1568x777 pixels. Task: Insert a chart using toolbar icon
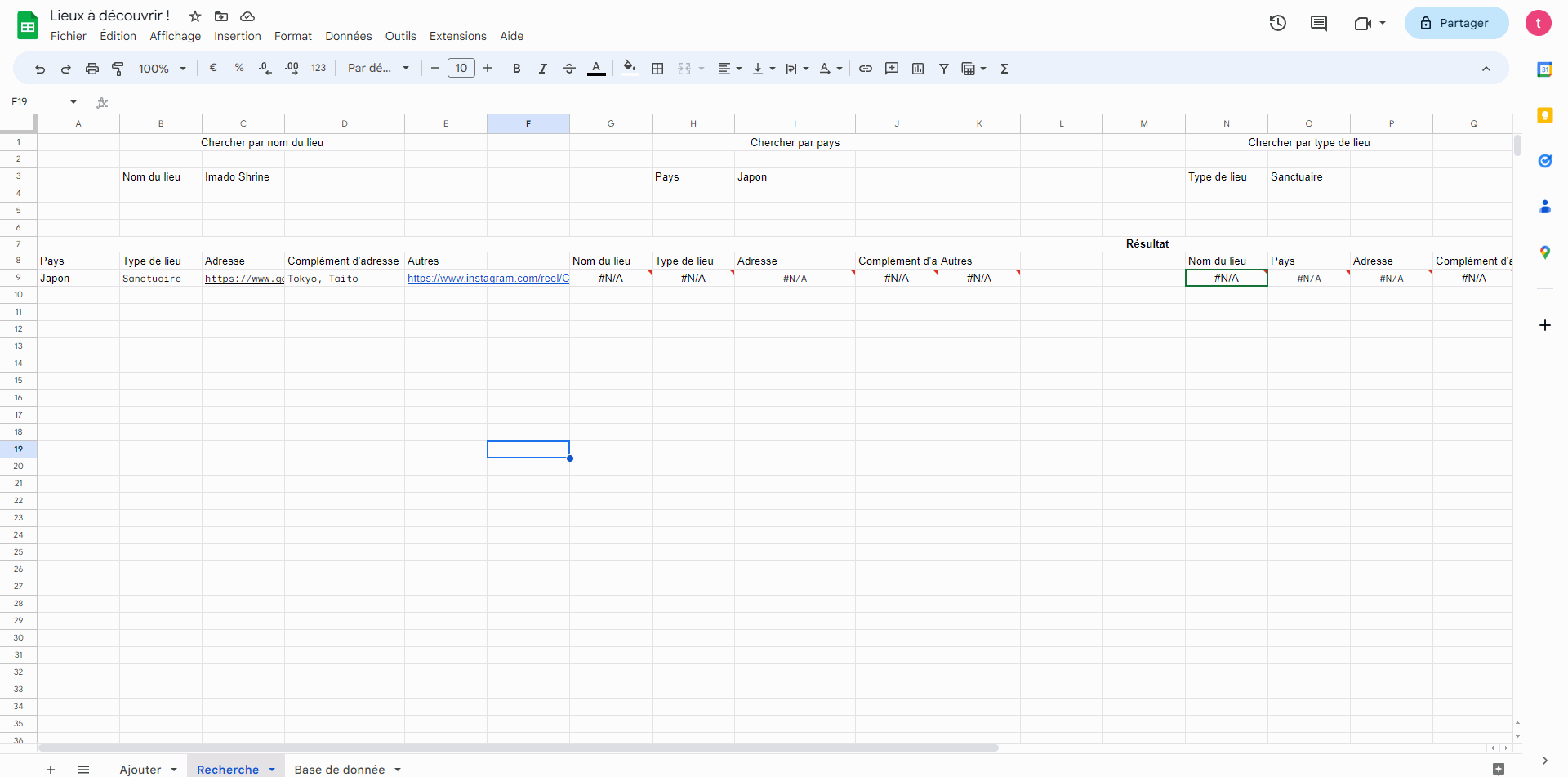tap(918, 69)
